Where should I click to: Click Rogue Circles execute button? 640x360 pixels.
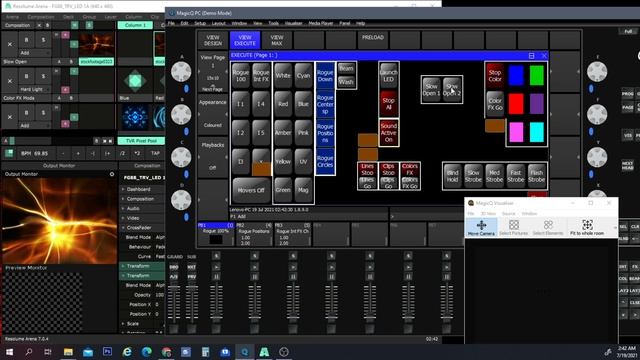325,162
